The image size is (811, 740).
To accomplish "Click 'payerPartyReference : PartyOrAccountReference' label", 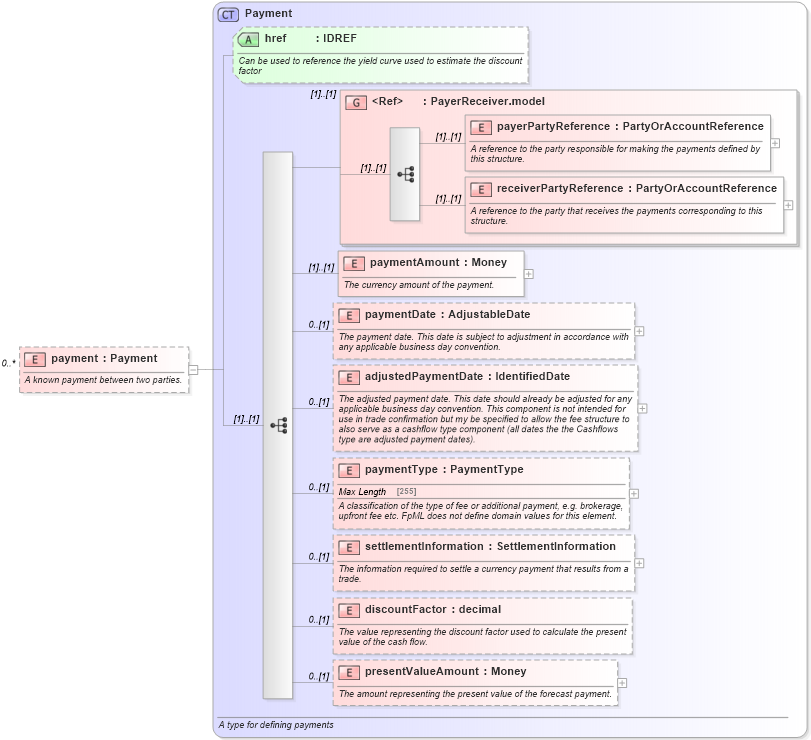I will tap(630, 126).
